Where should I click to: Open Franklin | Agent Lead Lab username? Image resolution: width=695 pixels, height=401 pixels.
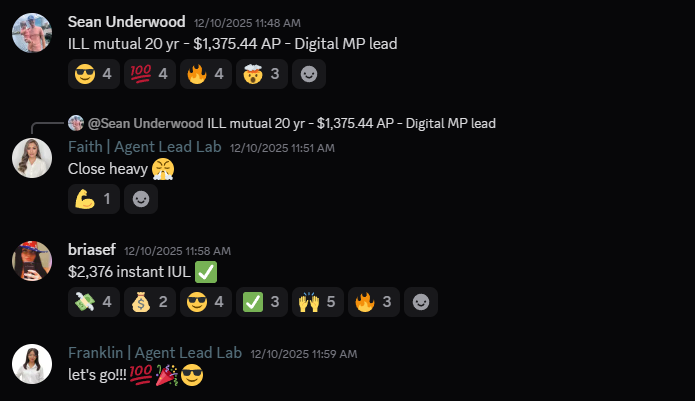tap(155, 353)
